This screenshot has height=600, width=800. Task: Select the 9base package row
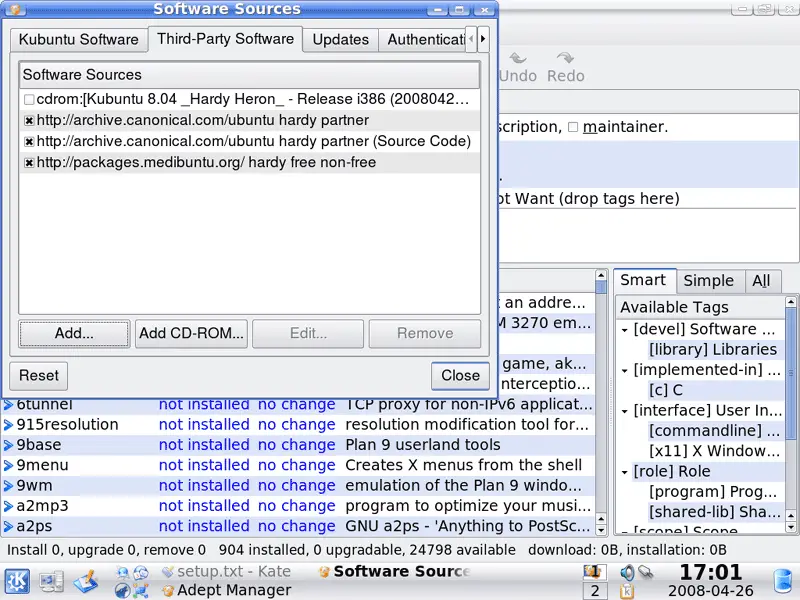[298, 445]
